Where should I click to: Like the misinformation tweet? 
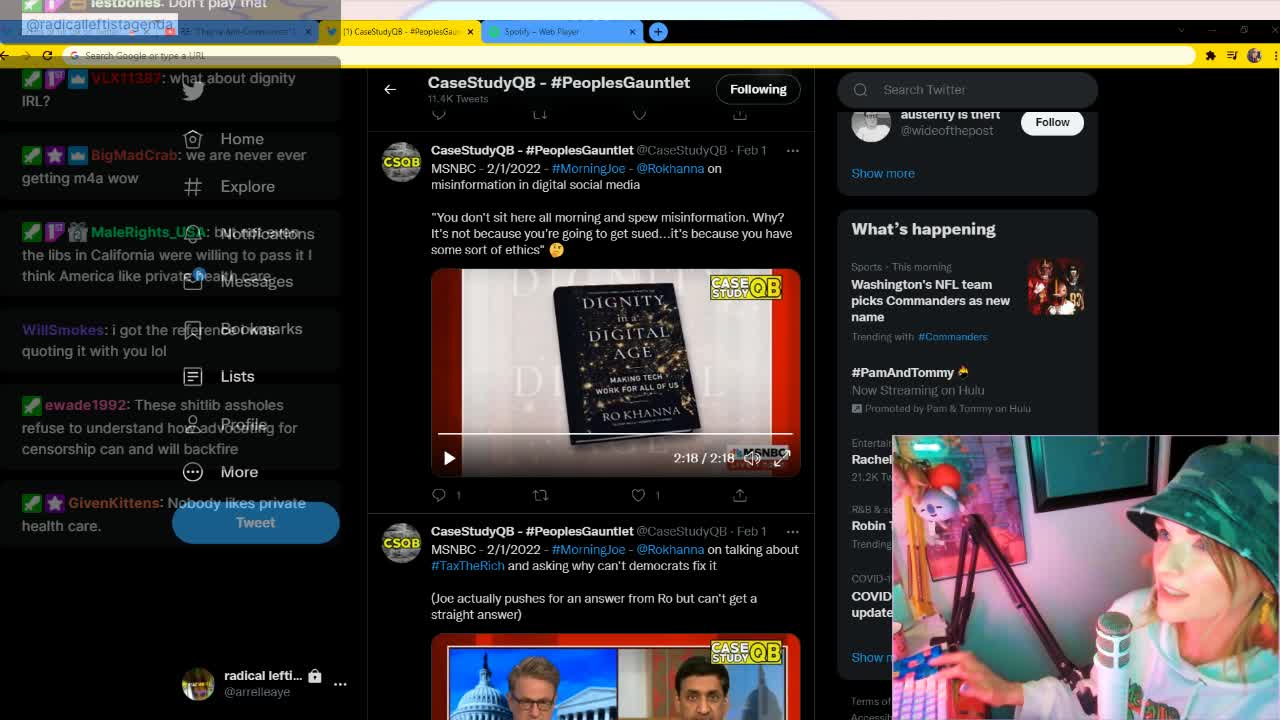click(x=639, y=495)
